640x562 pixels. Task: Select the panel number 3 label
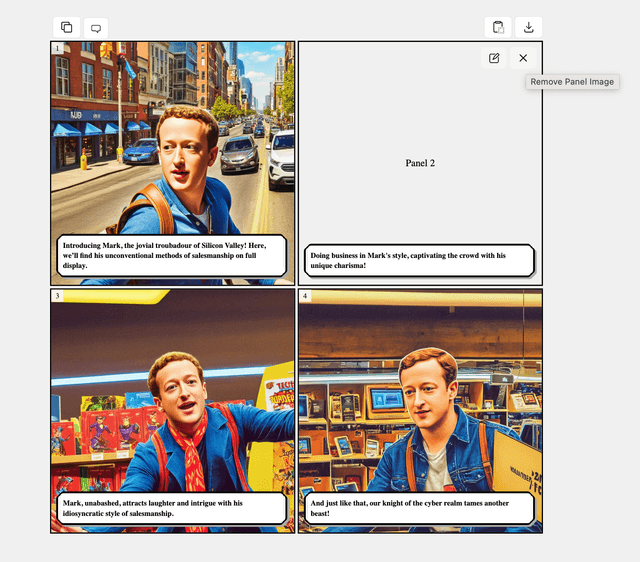(x=57, y=296)
